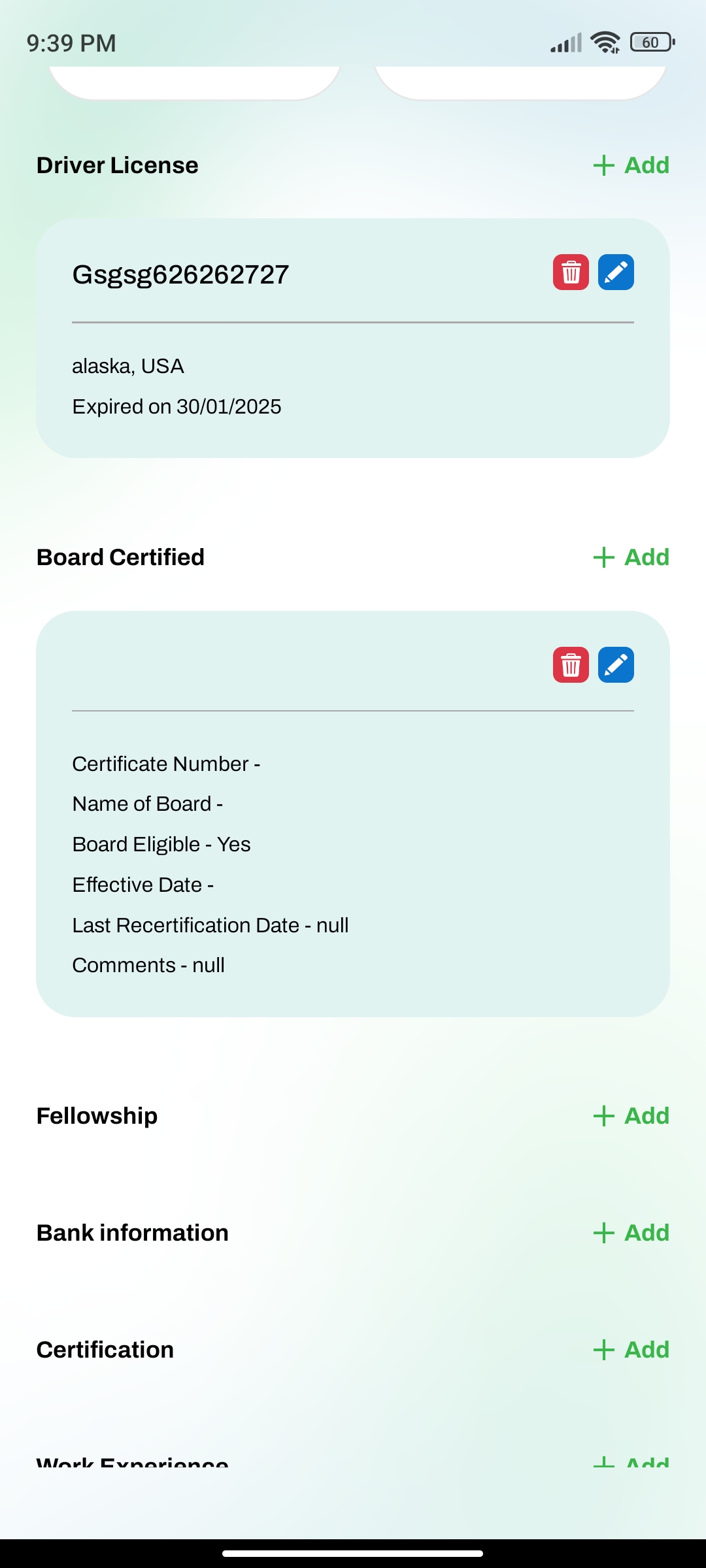Tap the license number Gsgsg626262727
Image resolution: width=706 pixels, height=1568 pixels.
(x=180, y=274)
